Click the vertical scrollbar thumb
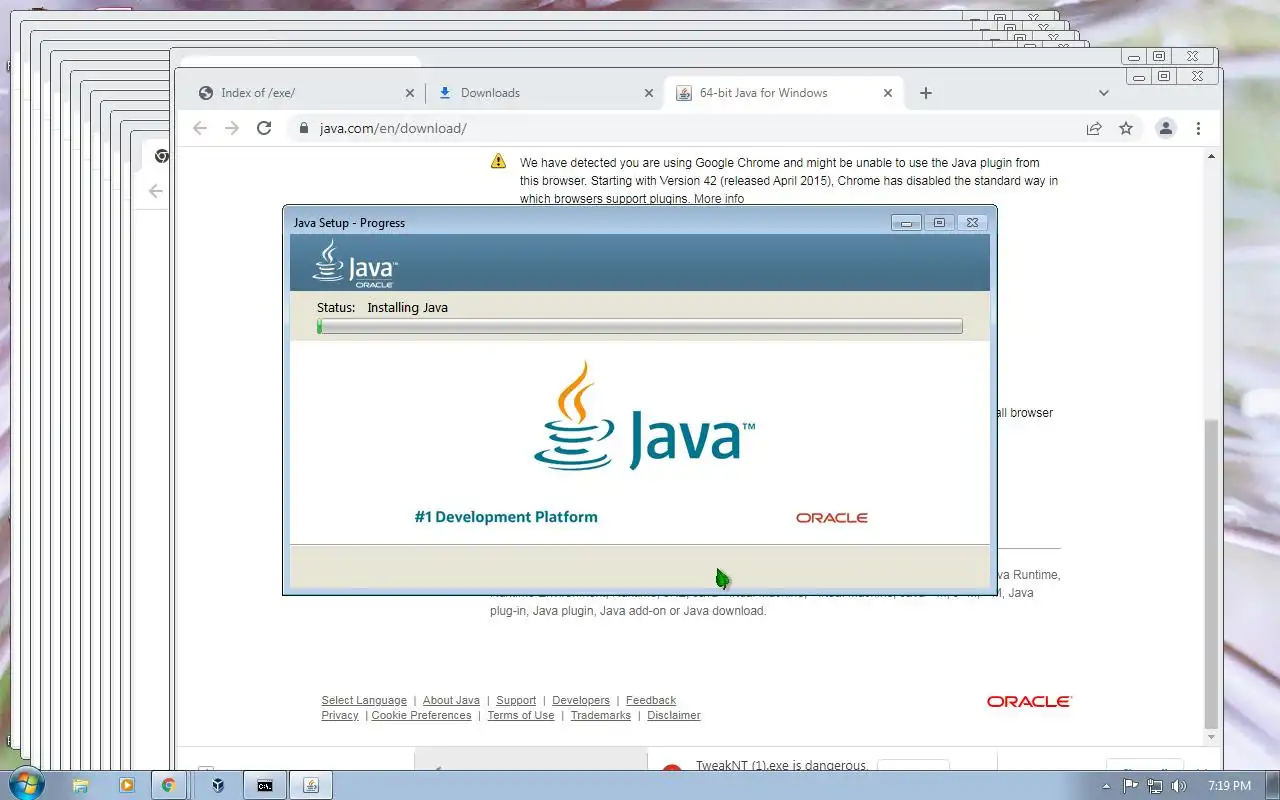The width and height of the screenshot is (1280, 800). 1212,573
